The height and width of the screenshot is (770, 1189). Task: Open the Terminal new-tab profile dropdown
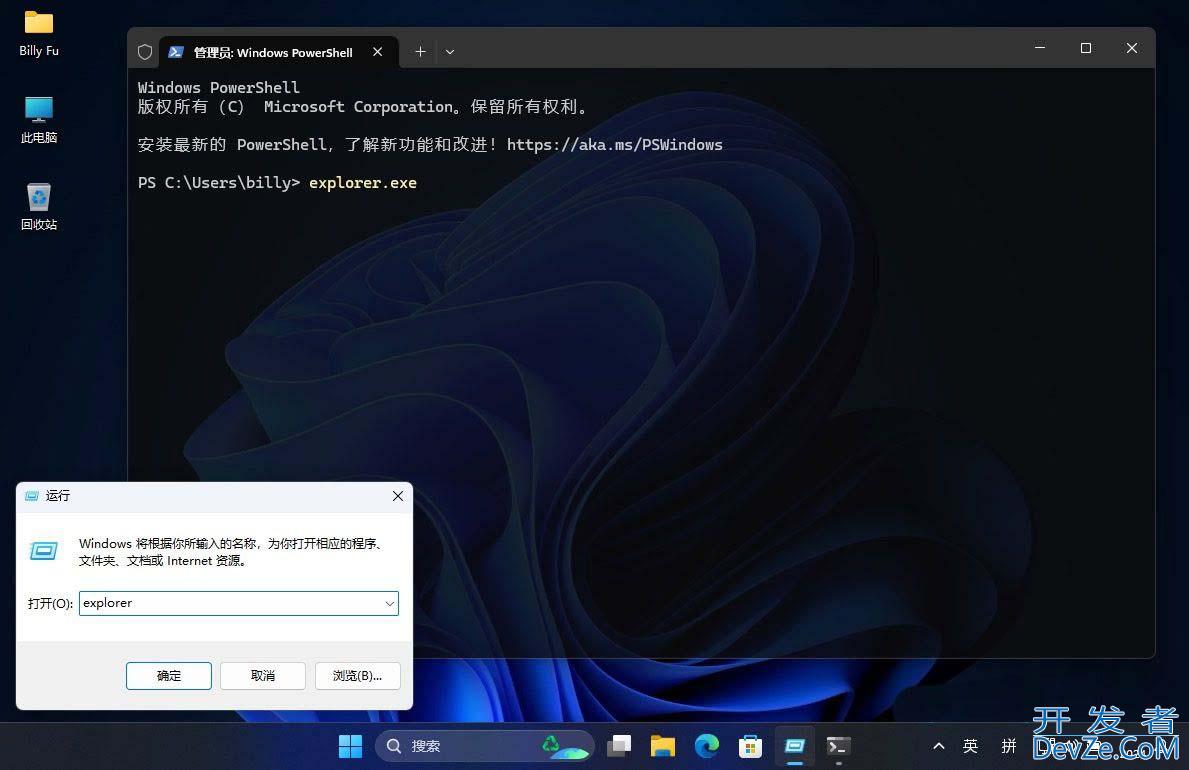click(450, 52)
